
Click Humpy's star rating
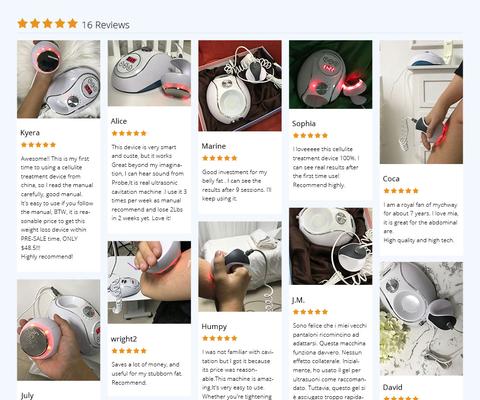[x=220, y=338]
